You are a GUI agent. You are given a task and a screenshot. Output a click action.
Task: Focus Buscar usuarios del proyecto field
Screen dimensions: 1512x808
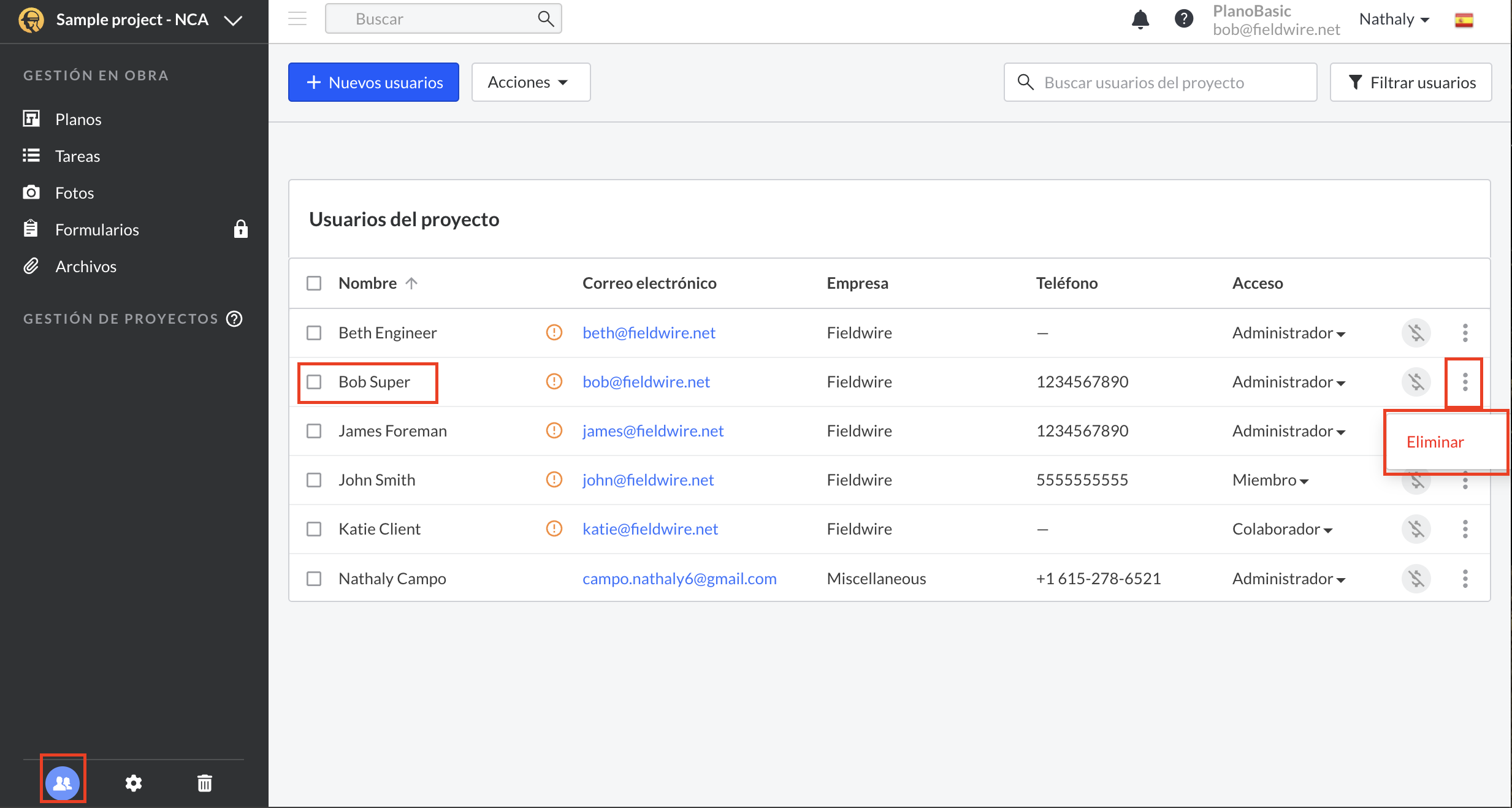(1160, 82)
